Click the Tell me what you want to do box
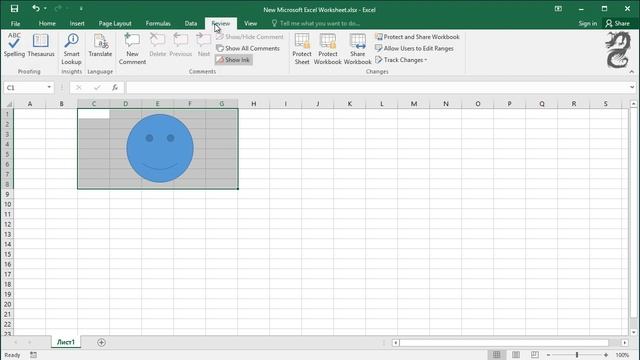 [316, 23]
